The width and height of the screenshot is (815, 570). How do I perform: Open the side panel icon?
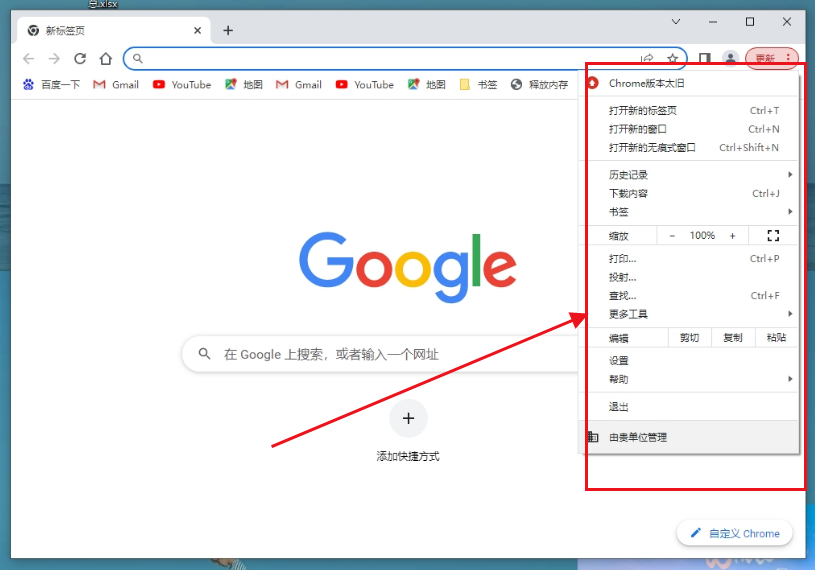tap(704, 58)
